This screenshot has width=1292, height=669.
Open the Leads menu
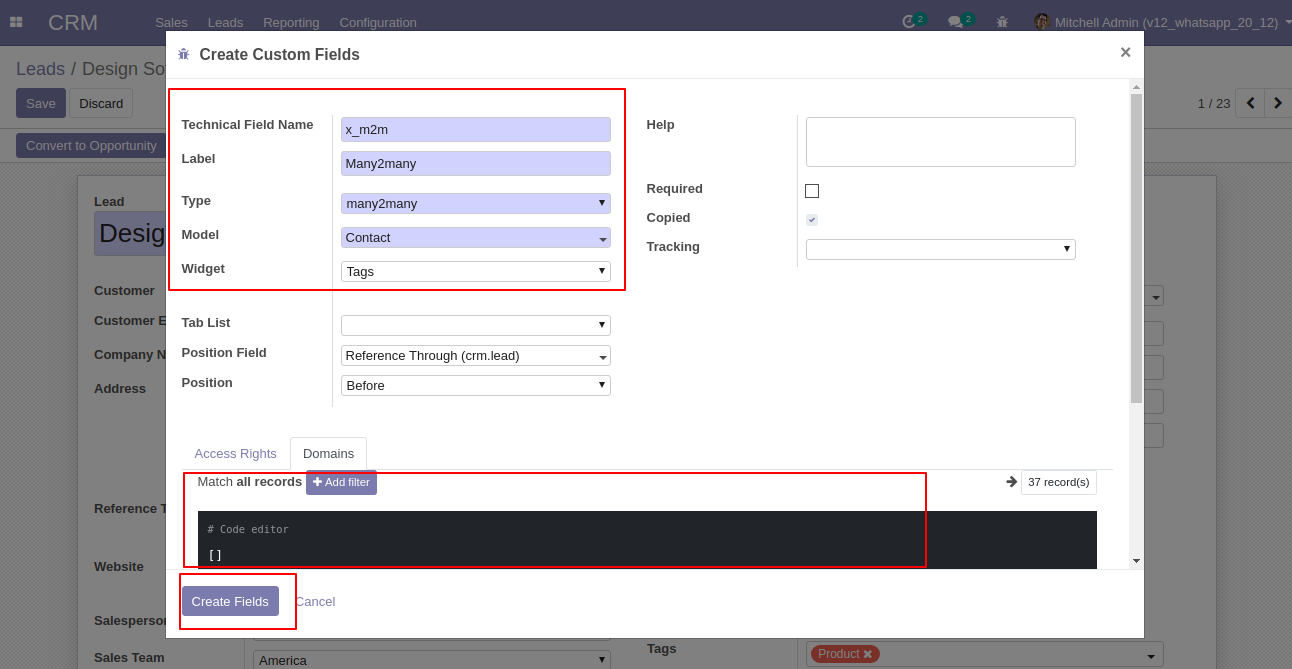(x=225, y=22)
